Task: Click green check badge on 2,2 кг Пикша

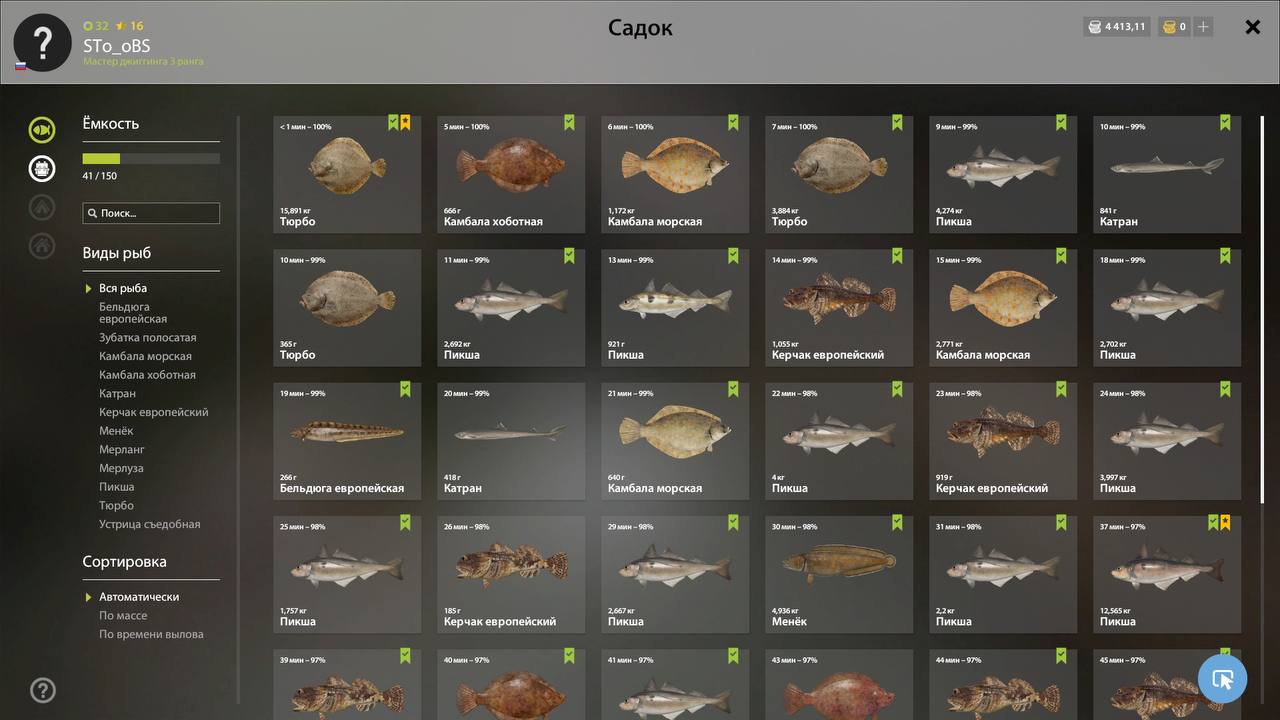Action: [1061, 522]
